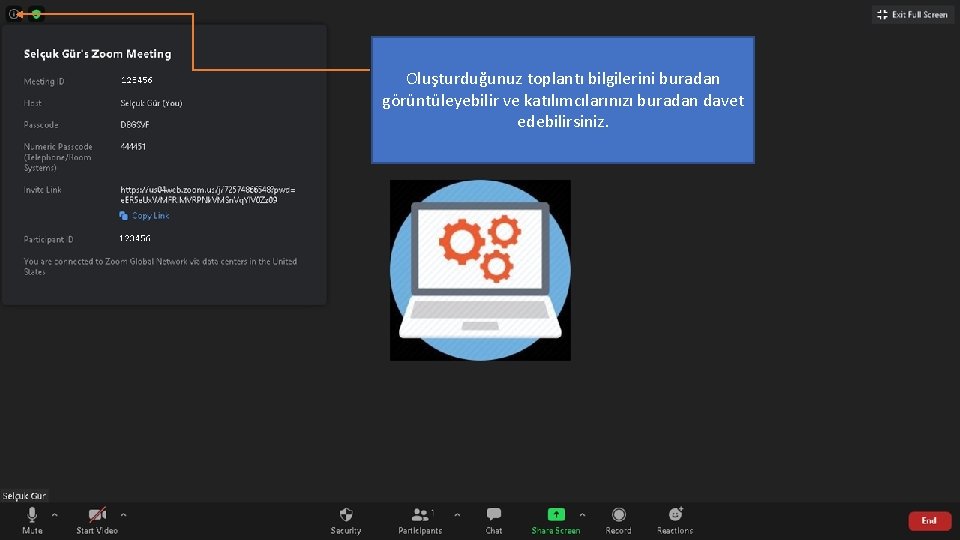960x540 pixels.
Task: Click the Participant ID value
Action: 135,238
